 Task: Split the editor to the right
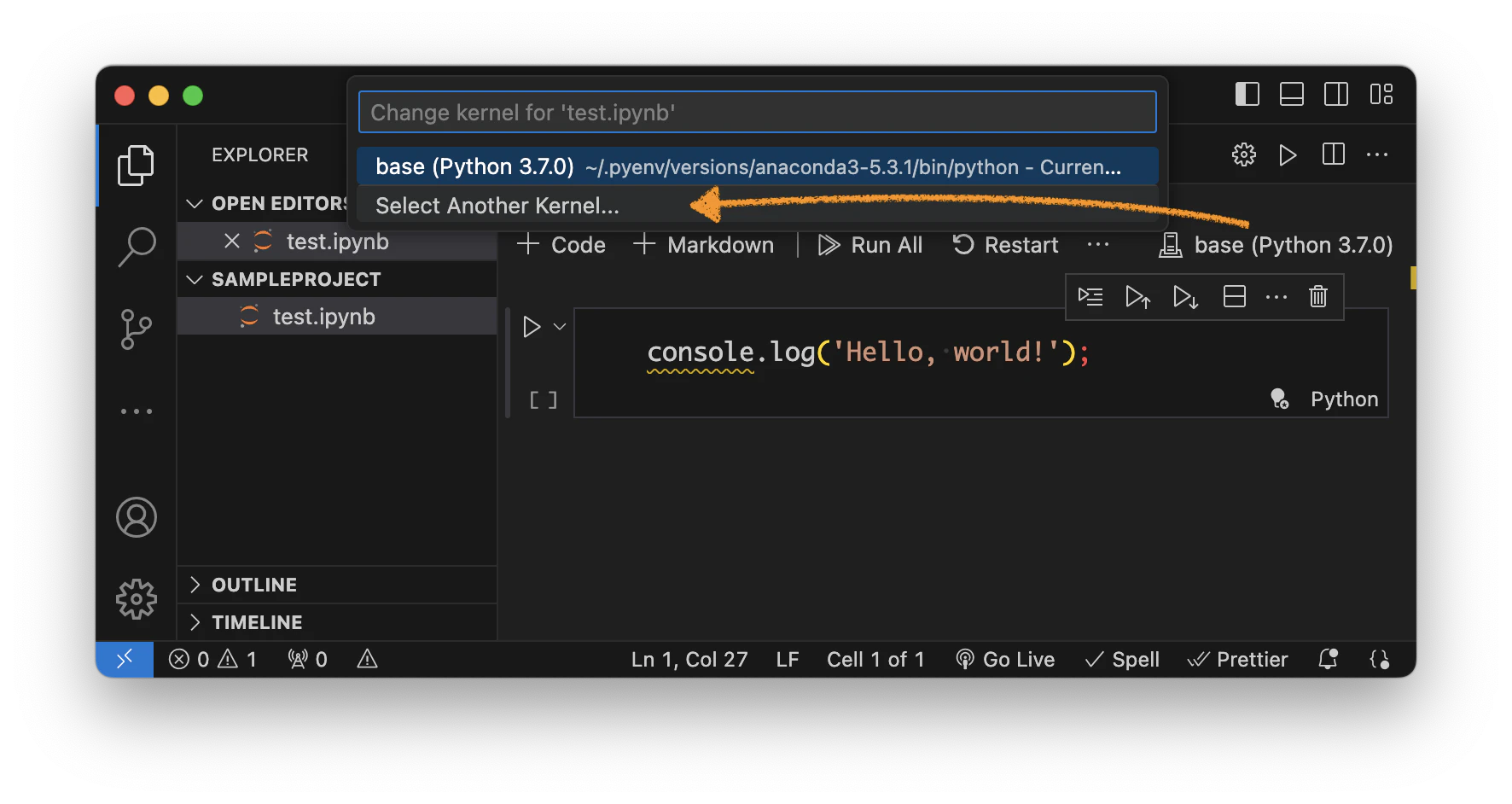click(x=1333, y=154)
